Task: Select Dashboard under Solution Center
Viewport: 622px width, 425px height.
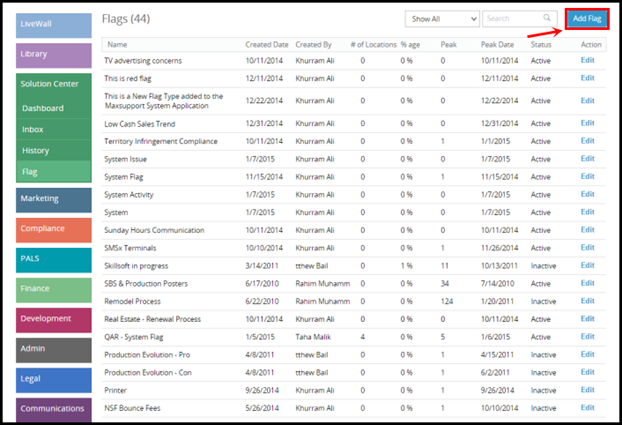Action: point(54,108)
